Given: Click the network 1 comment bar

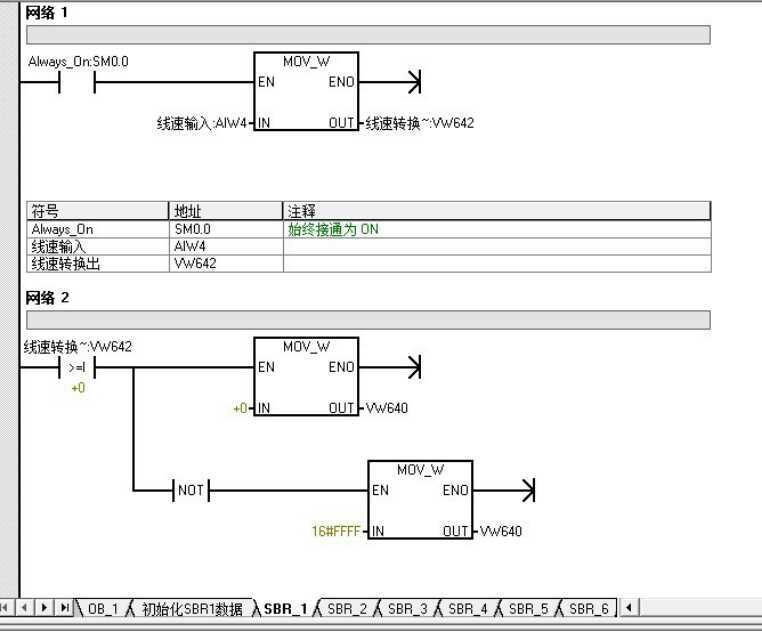Looking at the screenshot, I should 367,35.
